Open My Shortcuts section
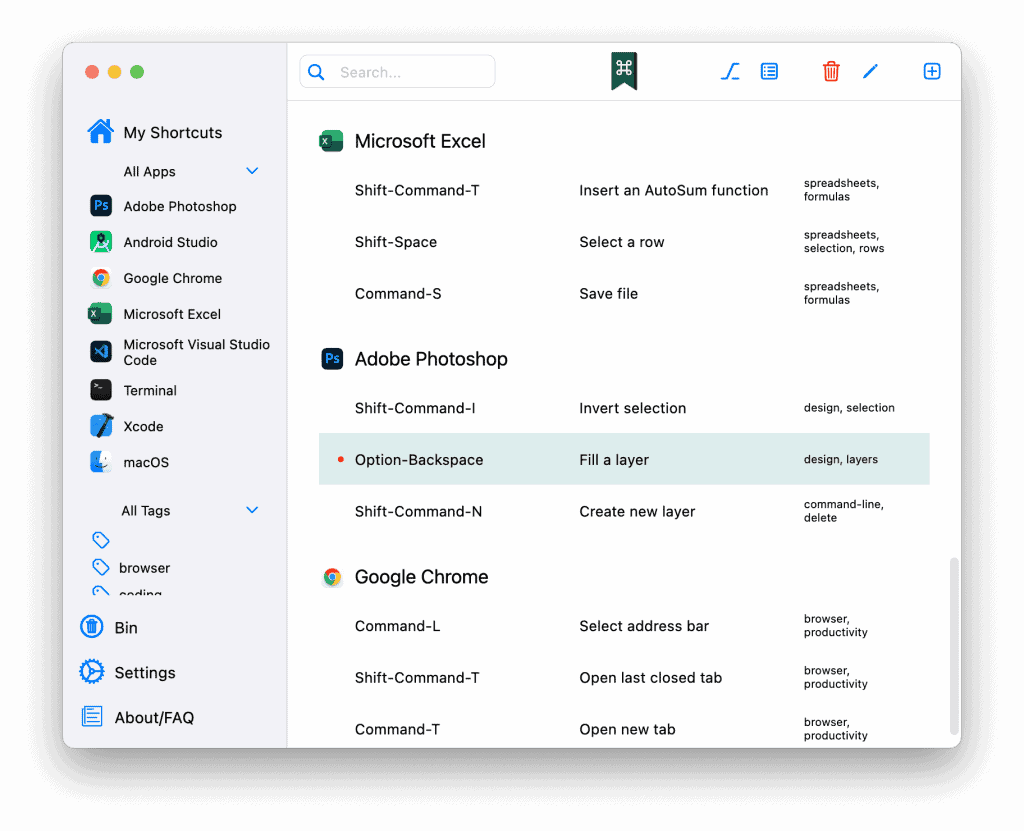This screenshot has height=831, width=1024. pos(173,133)
